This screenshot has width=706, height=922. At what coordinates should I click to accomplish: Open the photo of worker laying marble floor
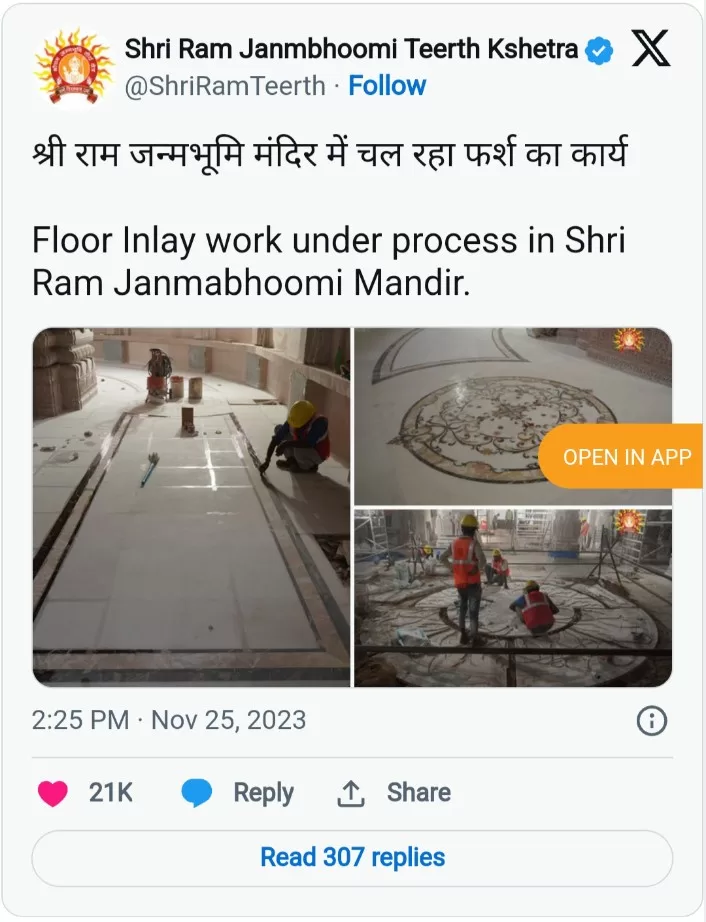coord(191,507)
